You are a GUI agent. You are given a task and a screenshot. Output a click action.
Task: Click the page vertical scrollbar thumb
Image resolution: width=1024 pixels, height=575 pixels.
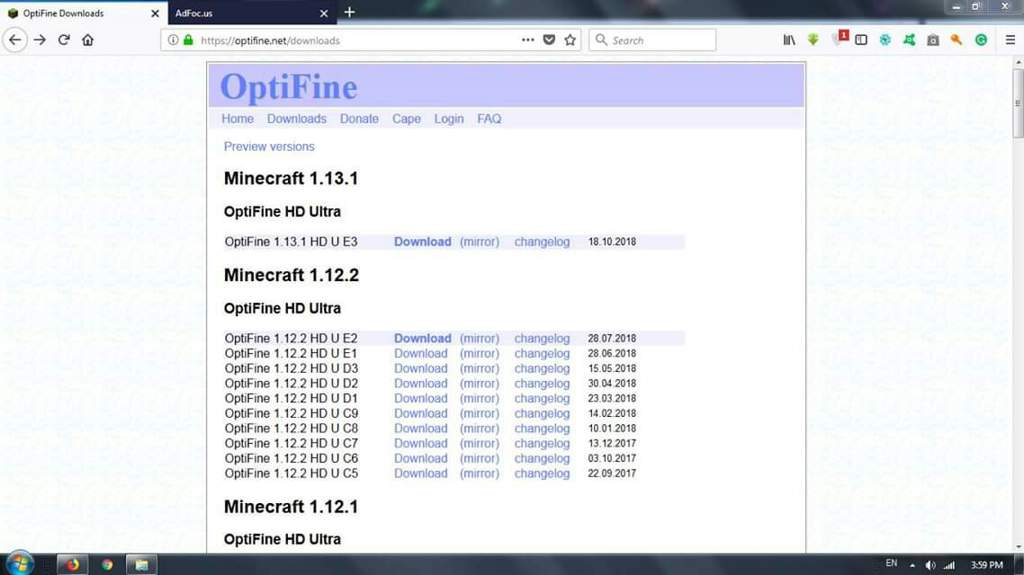1017,103
